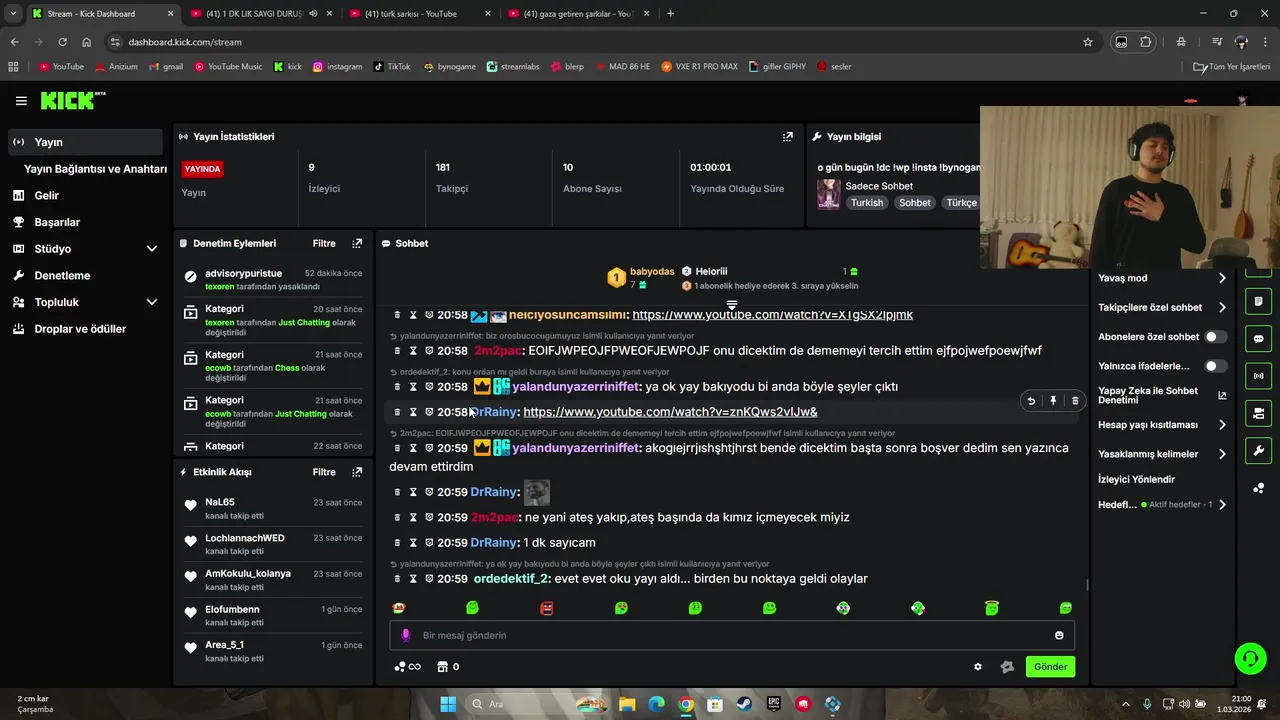This screenshot has width=1280, height=720.
Task: Bookmark this page with the star icon
Action: 1088,42
